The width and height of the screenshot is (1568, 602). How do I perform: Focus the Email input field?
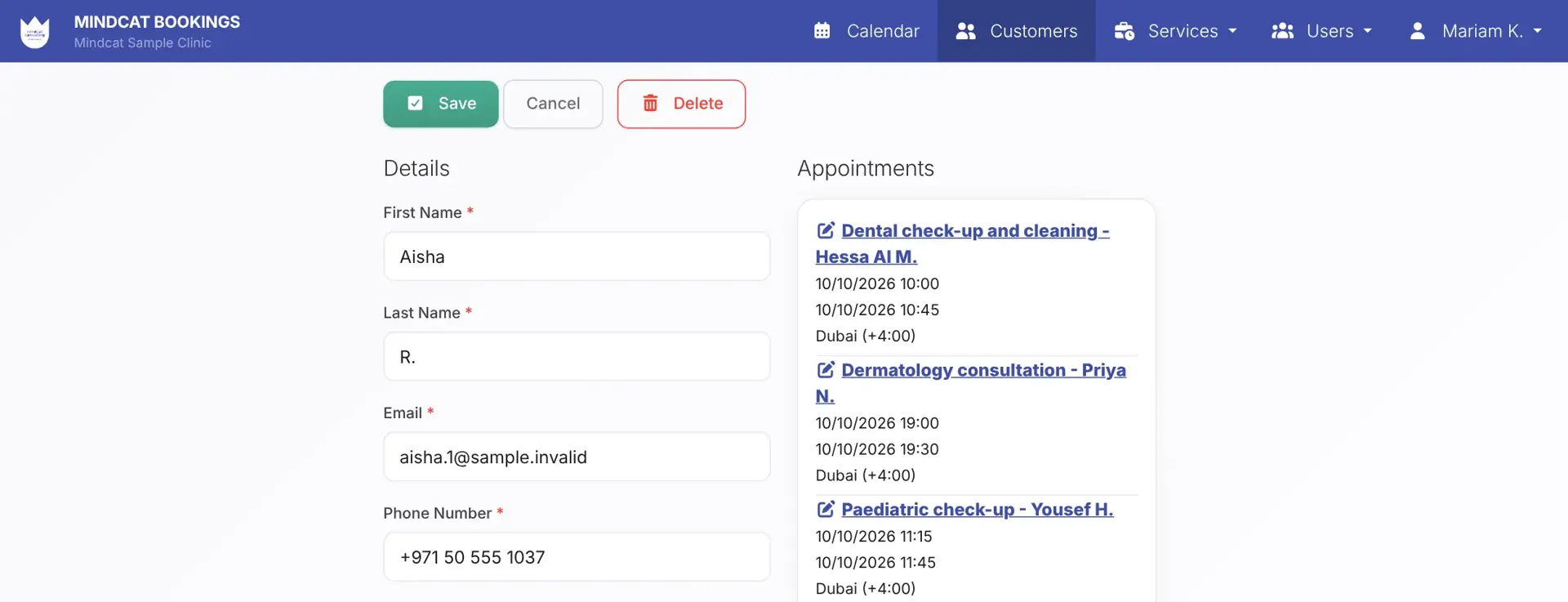[577, 457]
